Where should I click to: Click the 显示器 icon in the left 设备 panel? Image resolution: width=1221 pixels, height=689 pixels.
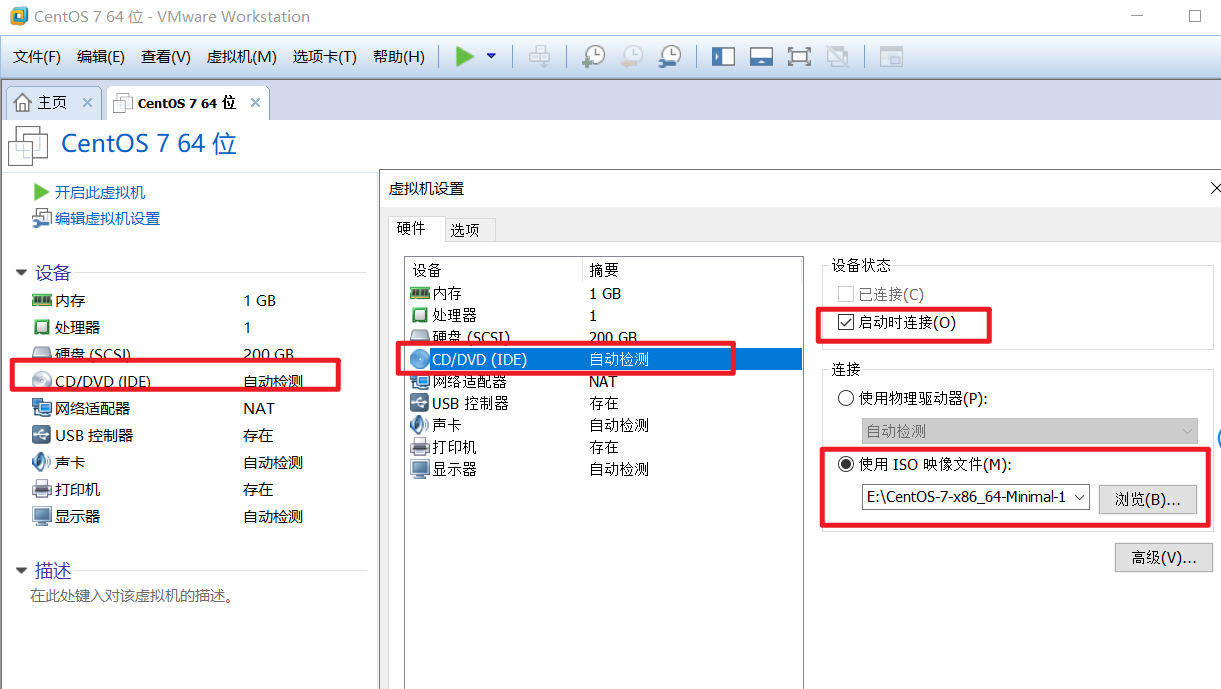(x=41, y=516)
